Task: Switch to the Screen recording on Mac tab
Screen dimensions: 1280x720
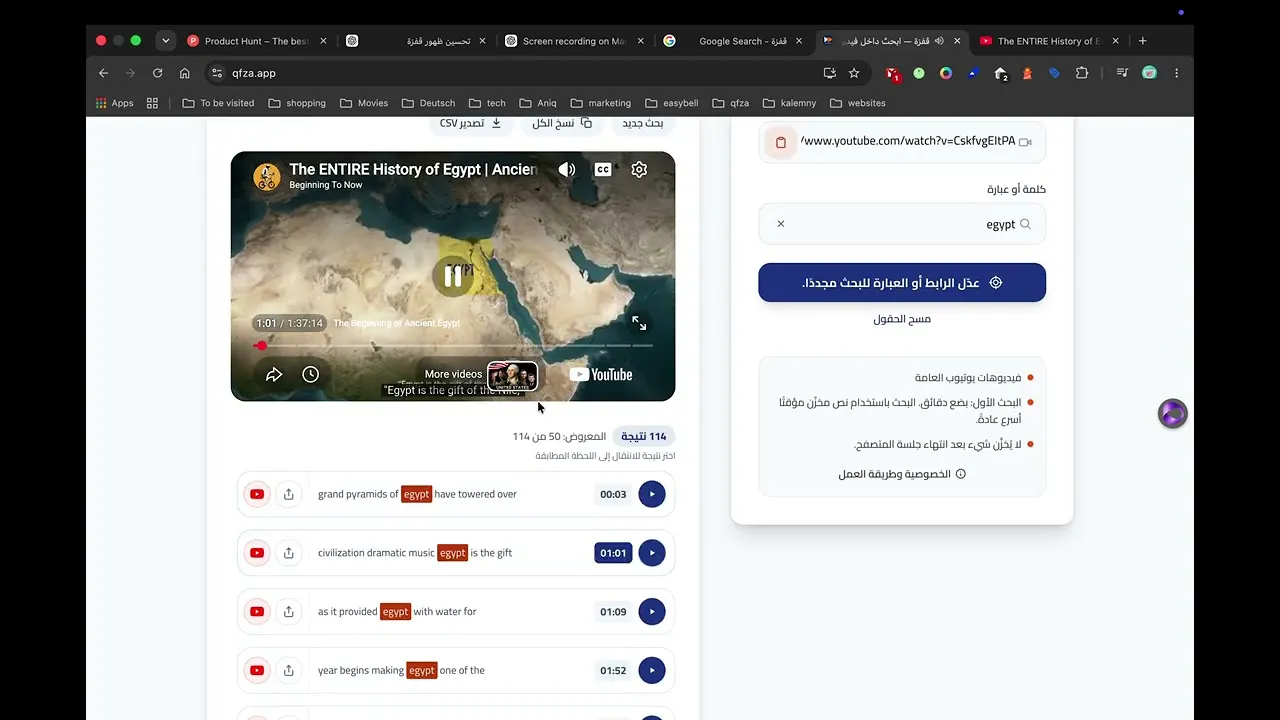Action: point(574,41)
